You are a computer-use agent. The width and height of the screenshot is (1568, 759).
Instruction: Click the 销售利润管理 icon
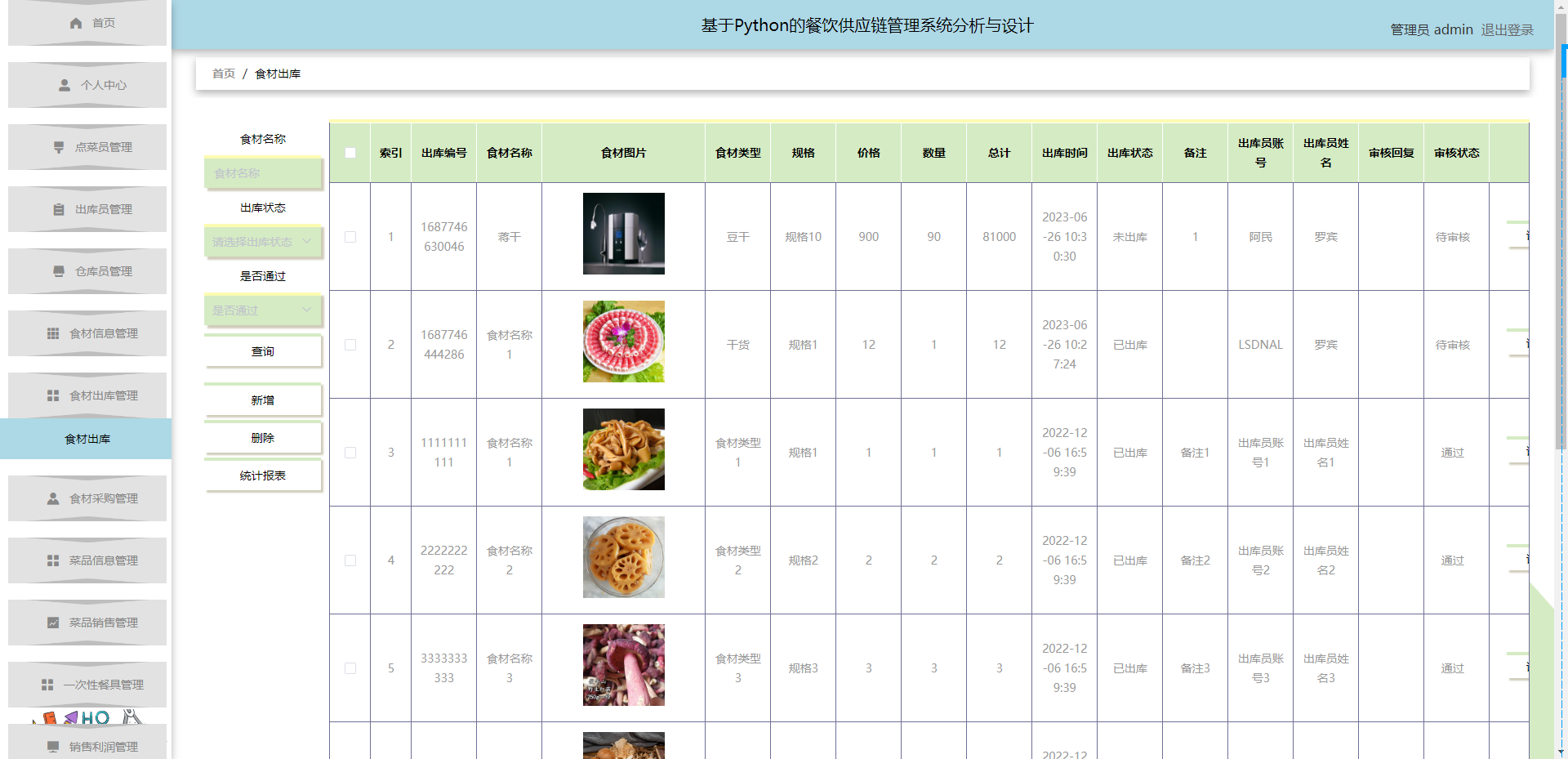click(x=53, y=747)
